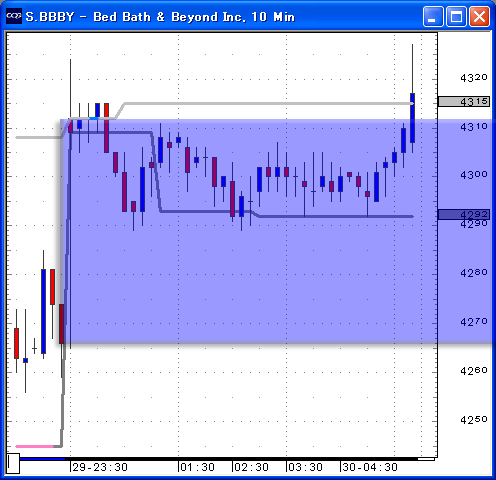Click the CQG icon in title bar
Image resolution: width=496 pixels, height=480 pixels.
14,16
